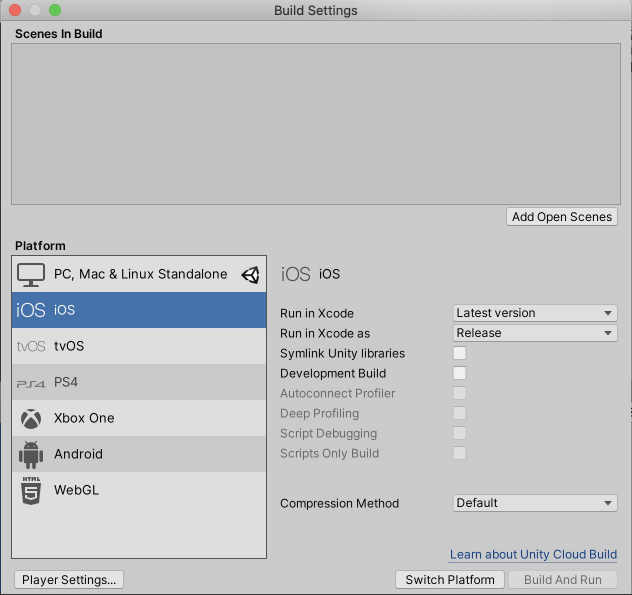Screen dimensions: 632x595
Task: Click inside Scenes In Build list area
Action: (316, 124)
